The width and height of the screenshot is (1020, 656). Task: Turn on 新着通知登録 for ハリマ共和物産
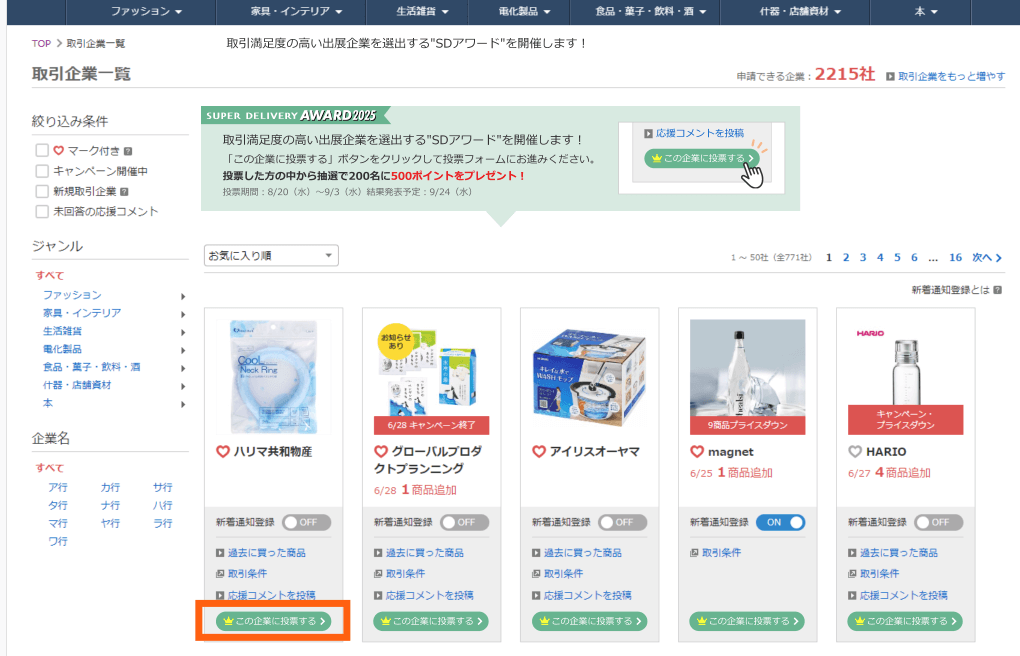click(306, 523)
